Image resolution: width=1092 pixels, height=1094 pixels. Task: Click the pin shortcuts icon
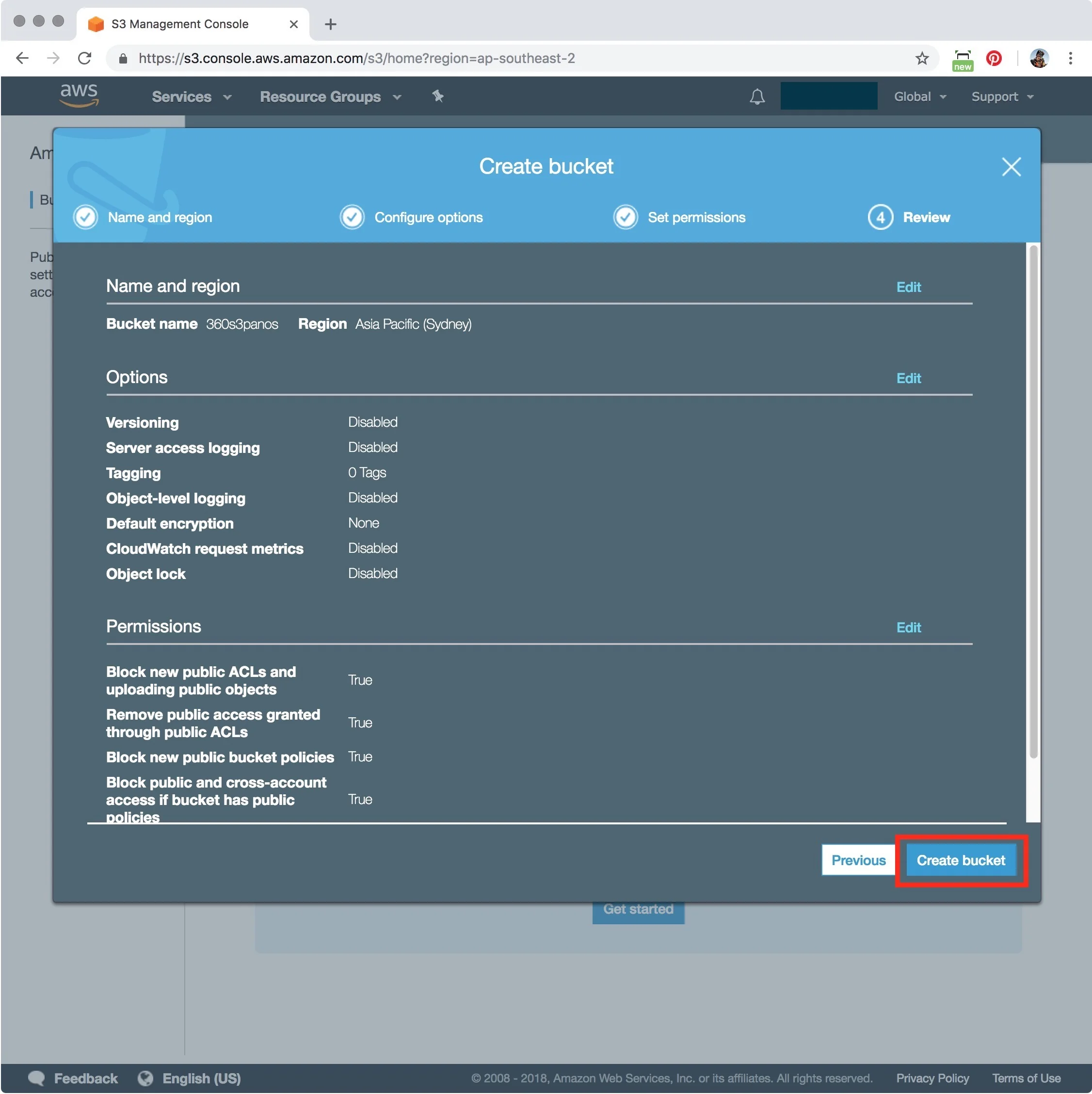[437, 97]
